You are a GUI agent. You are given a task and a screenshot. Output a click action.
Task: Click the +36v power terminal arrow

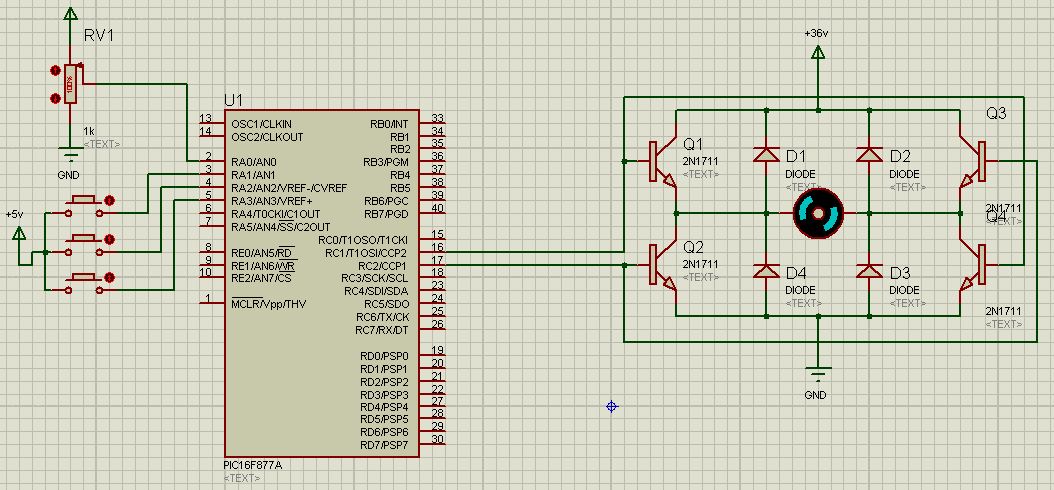(x=818, y=52)
